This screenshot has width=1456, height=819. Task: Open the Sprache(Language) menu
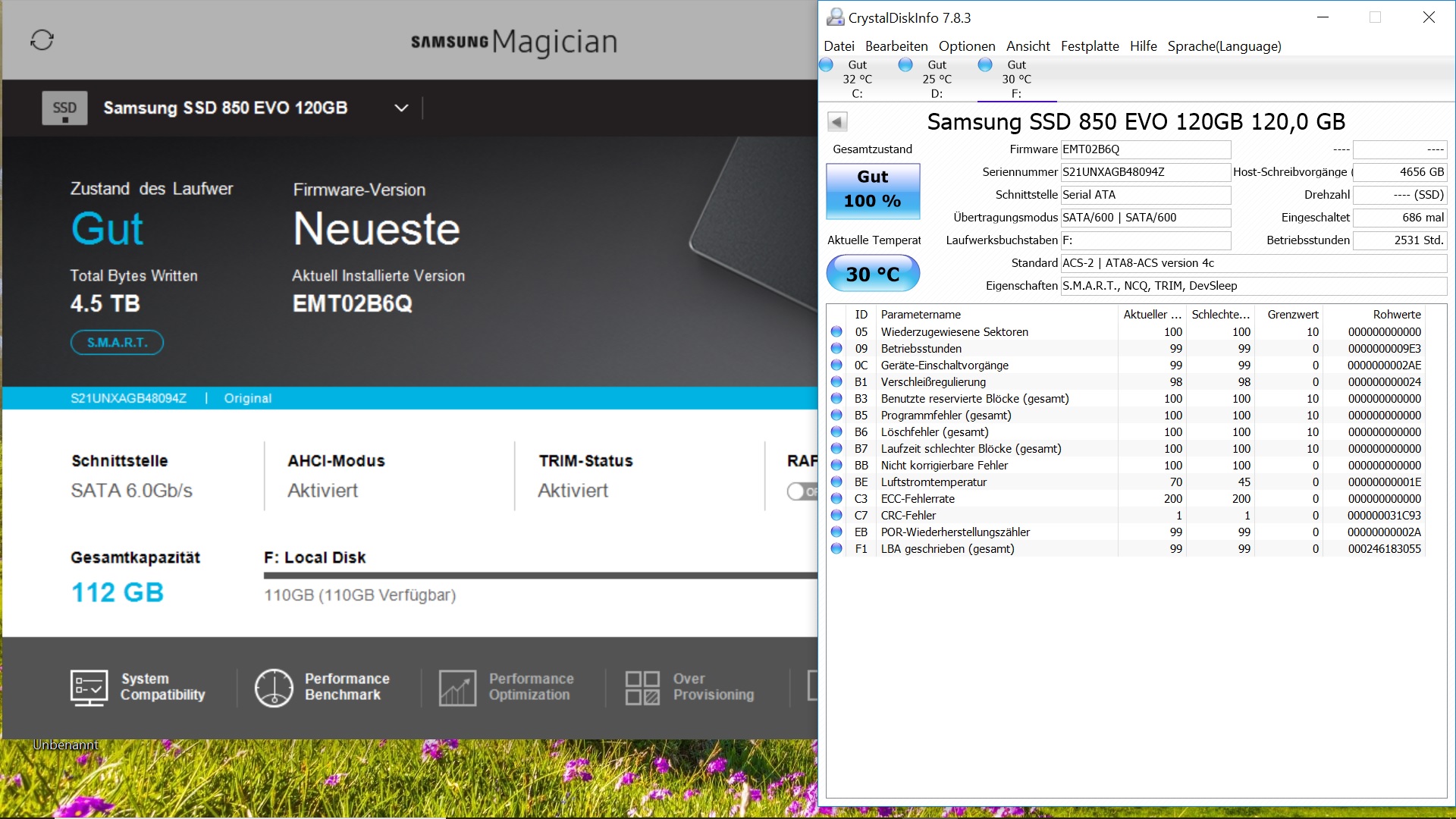pos(1224,46)
